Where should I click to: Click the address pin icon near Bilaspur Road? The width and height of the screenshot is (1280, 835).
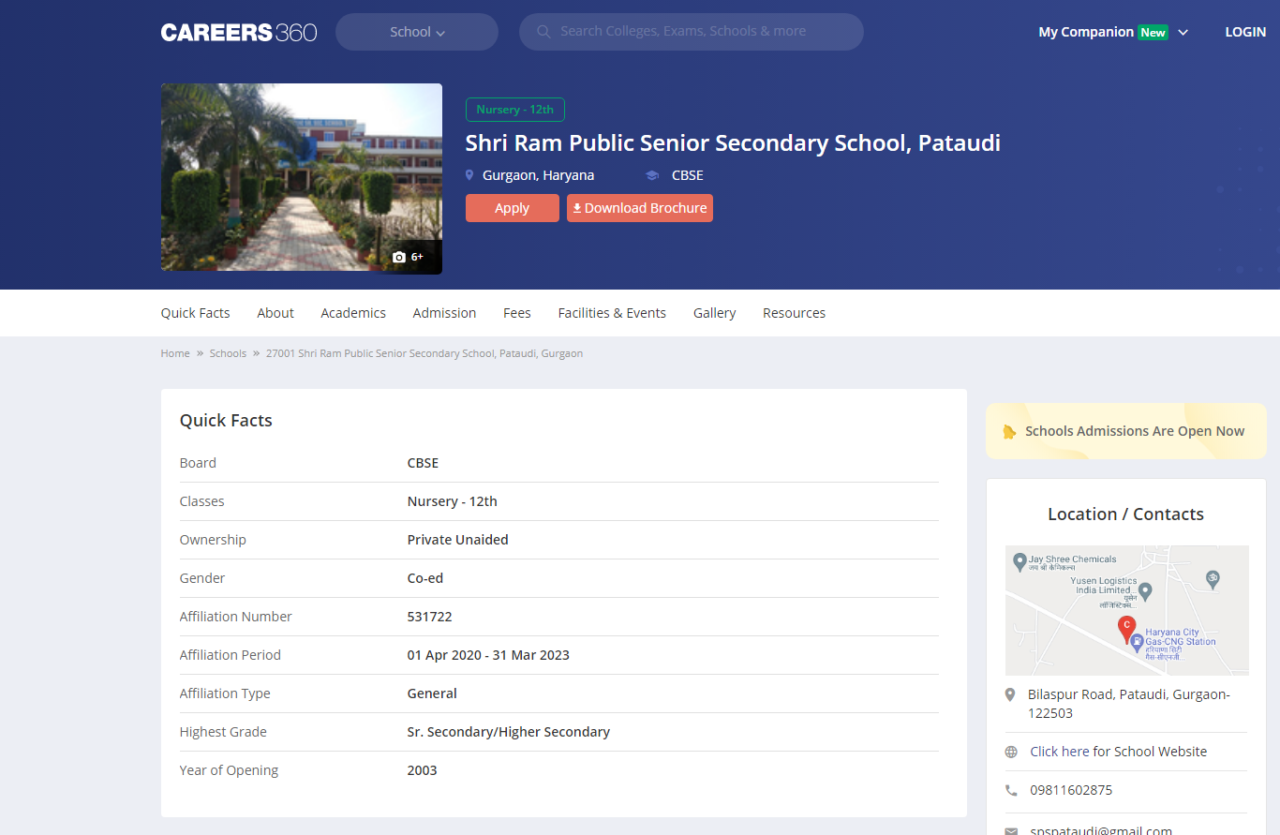1010,694
